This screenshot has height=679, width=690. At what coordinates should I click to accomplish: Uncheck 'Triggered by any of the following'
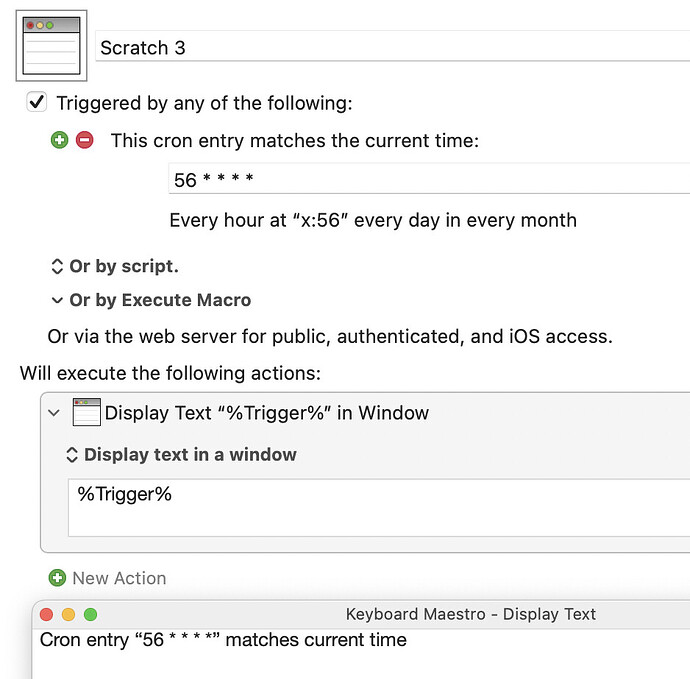click(x=37, y=102)
